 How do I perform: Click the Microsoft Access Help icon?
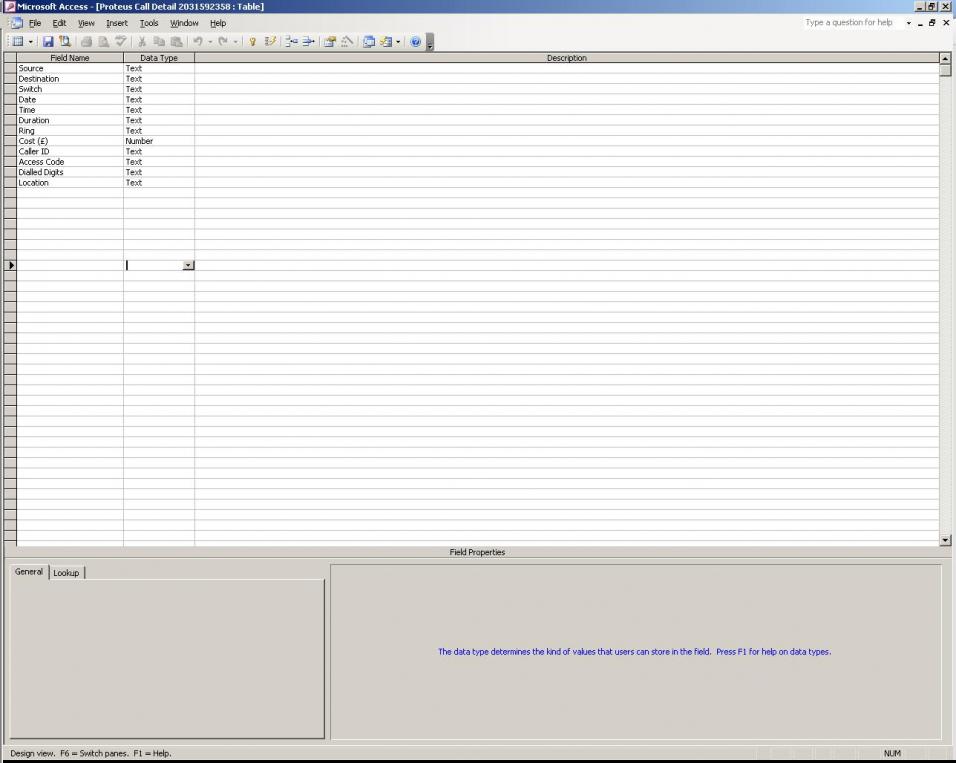tap(415, 41)
